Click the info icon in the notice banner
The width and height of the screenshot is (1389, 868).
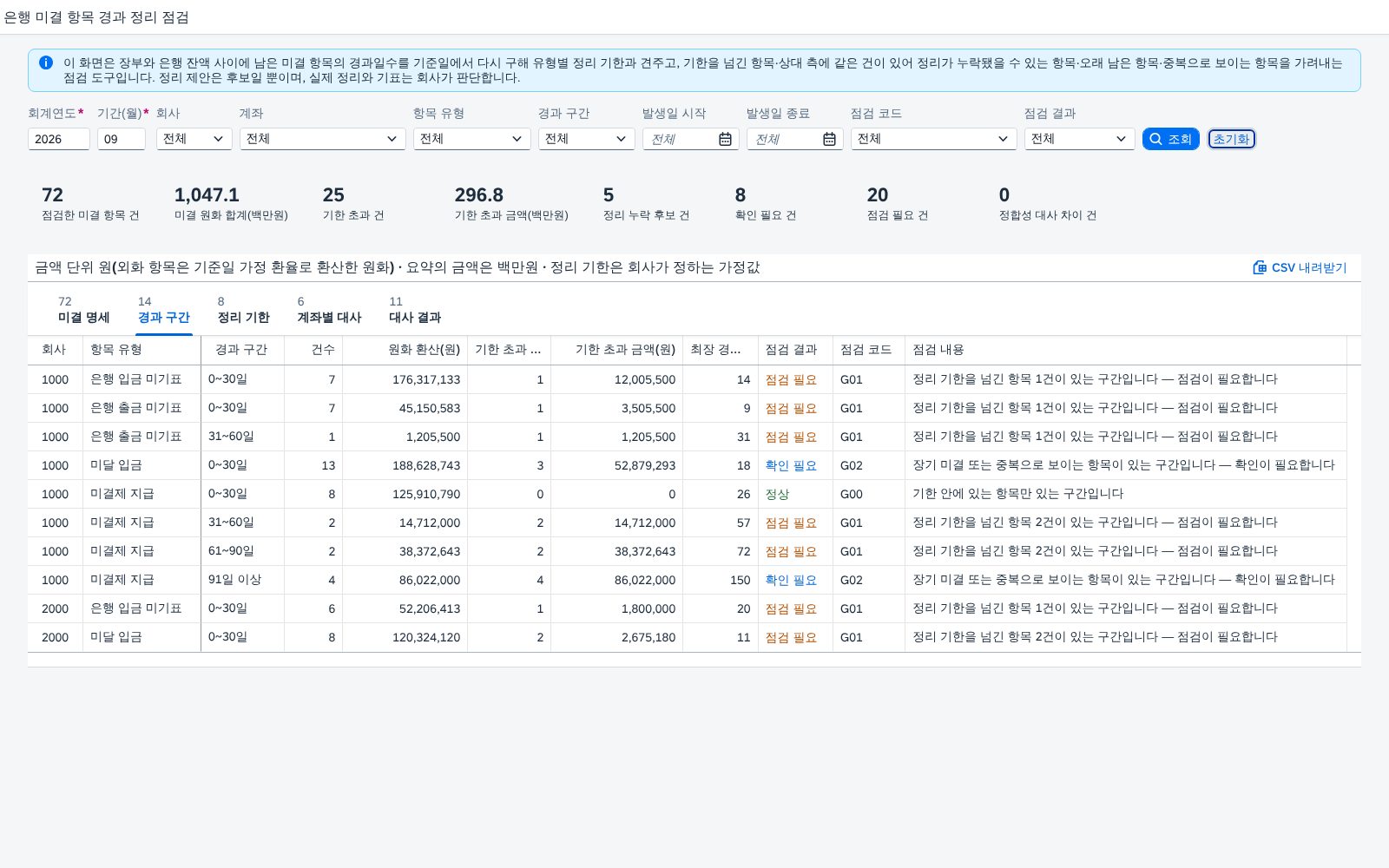pos(46,62)
